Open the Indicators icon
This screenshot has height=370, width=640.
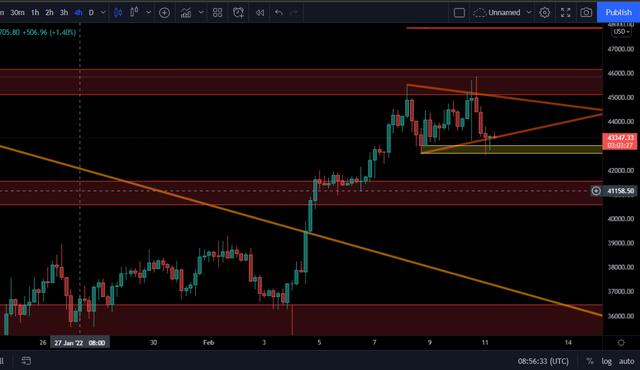coord(186,13)
